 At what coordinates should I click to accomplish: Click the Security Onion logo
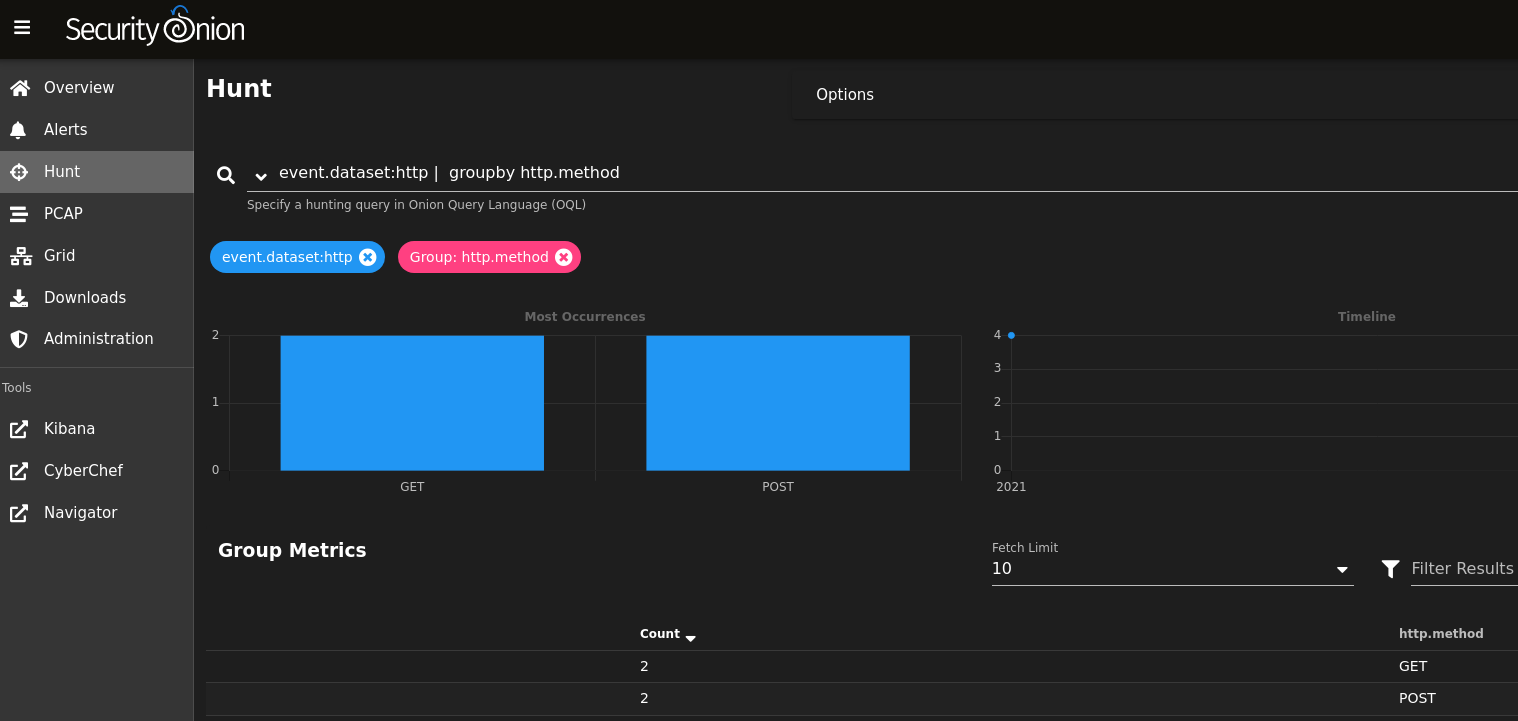155,27
